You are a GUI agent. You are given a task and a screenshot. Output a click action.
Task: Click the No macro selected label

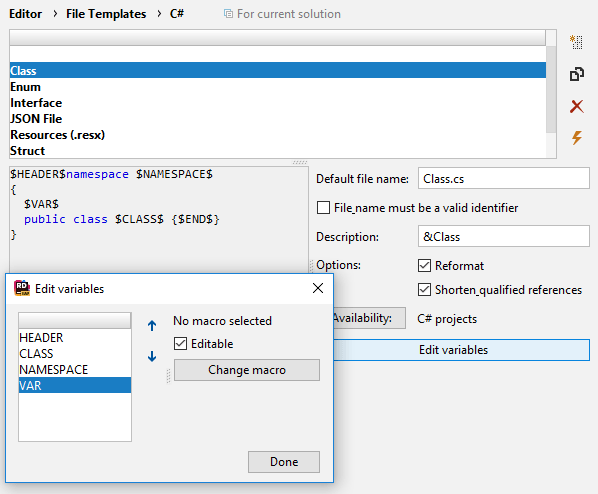point(222,321)
